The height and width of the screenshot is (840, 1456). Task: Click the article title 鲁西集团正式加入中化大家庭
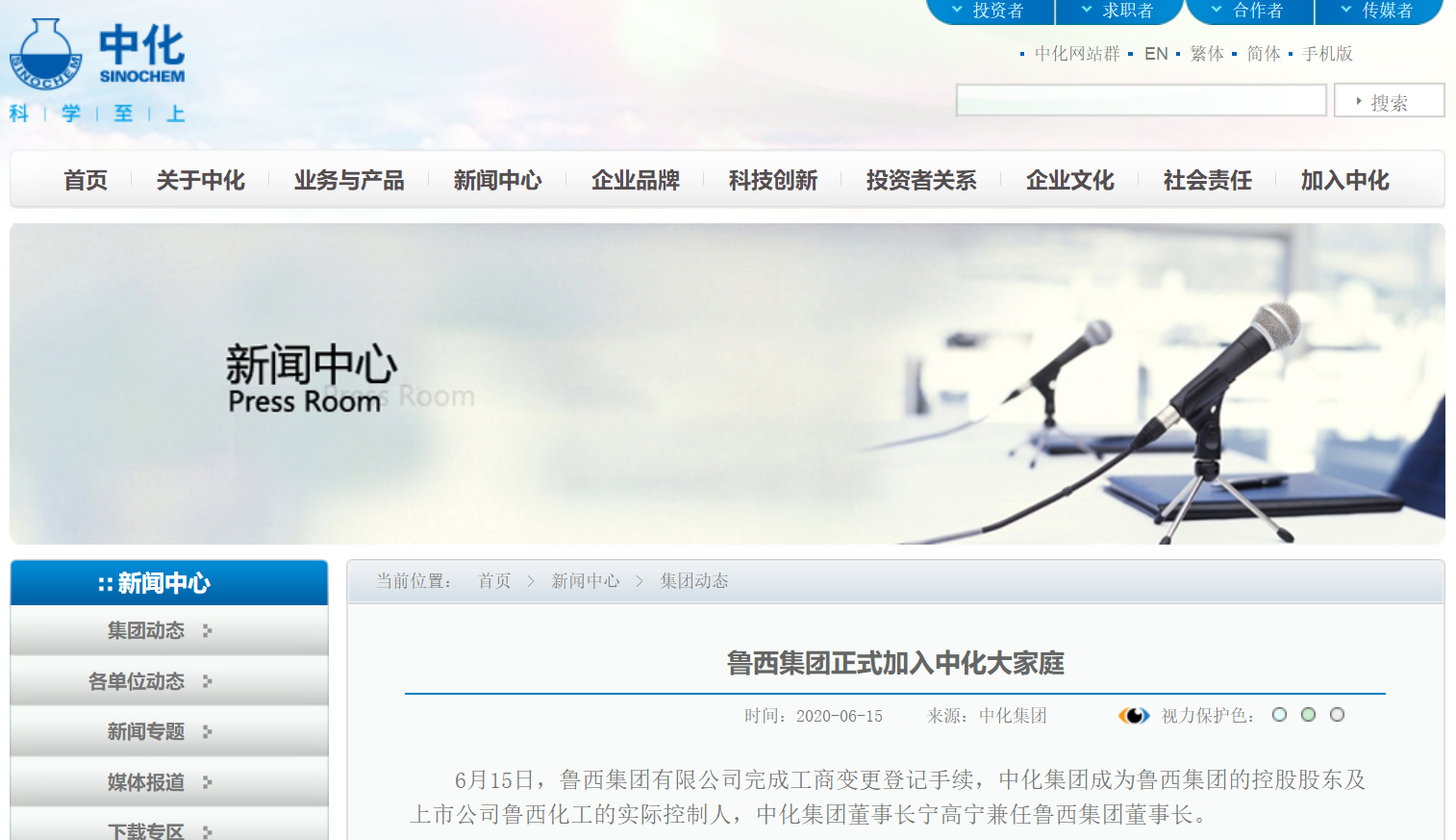coord(895,663)
